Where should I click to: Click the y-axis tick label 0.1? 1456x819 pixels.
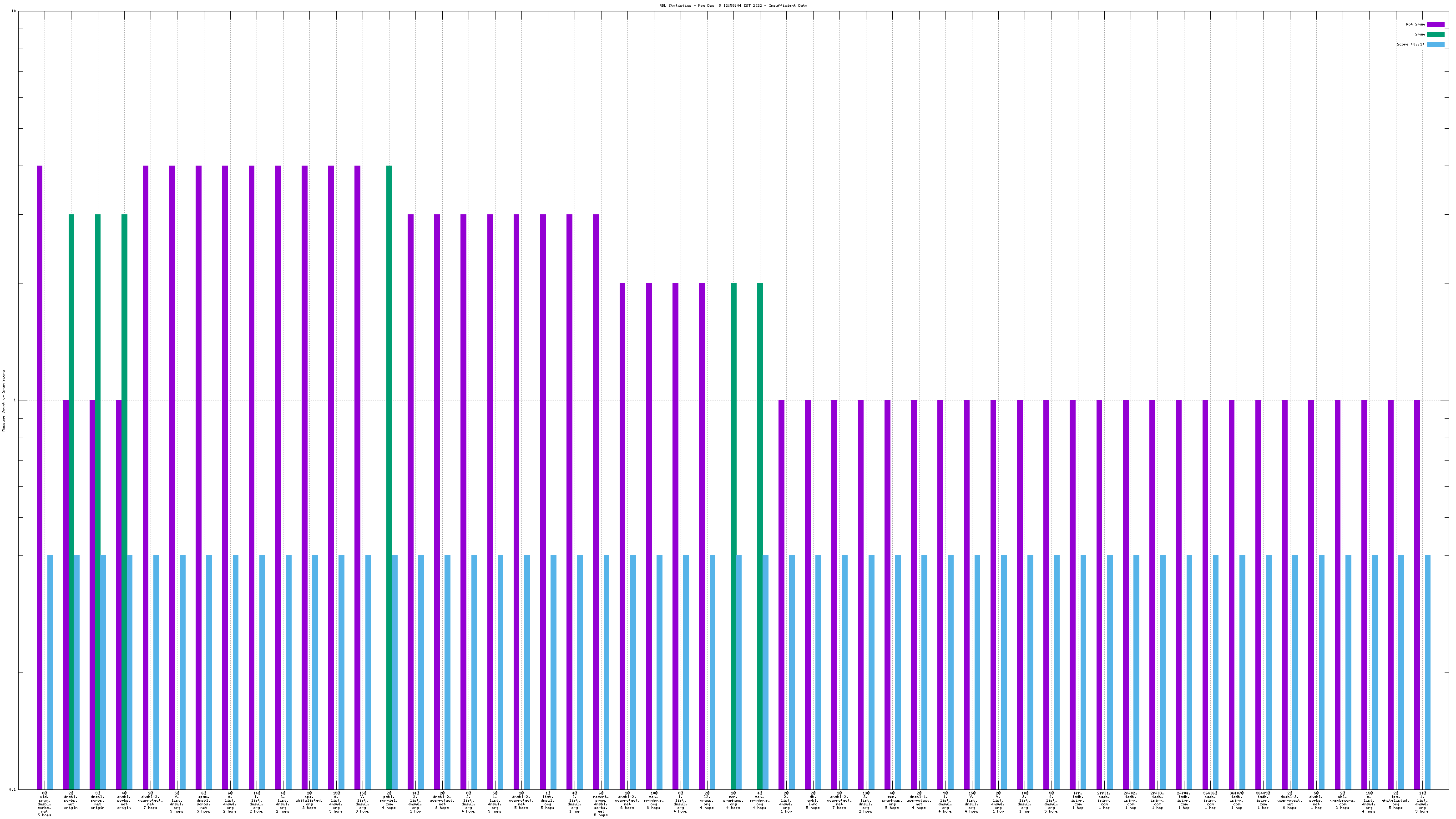tap(12, 789)
